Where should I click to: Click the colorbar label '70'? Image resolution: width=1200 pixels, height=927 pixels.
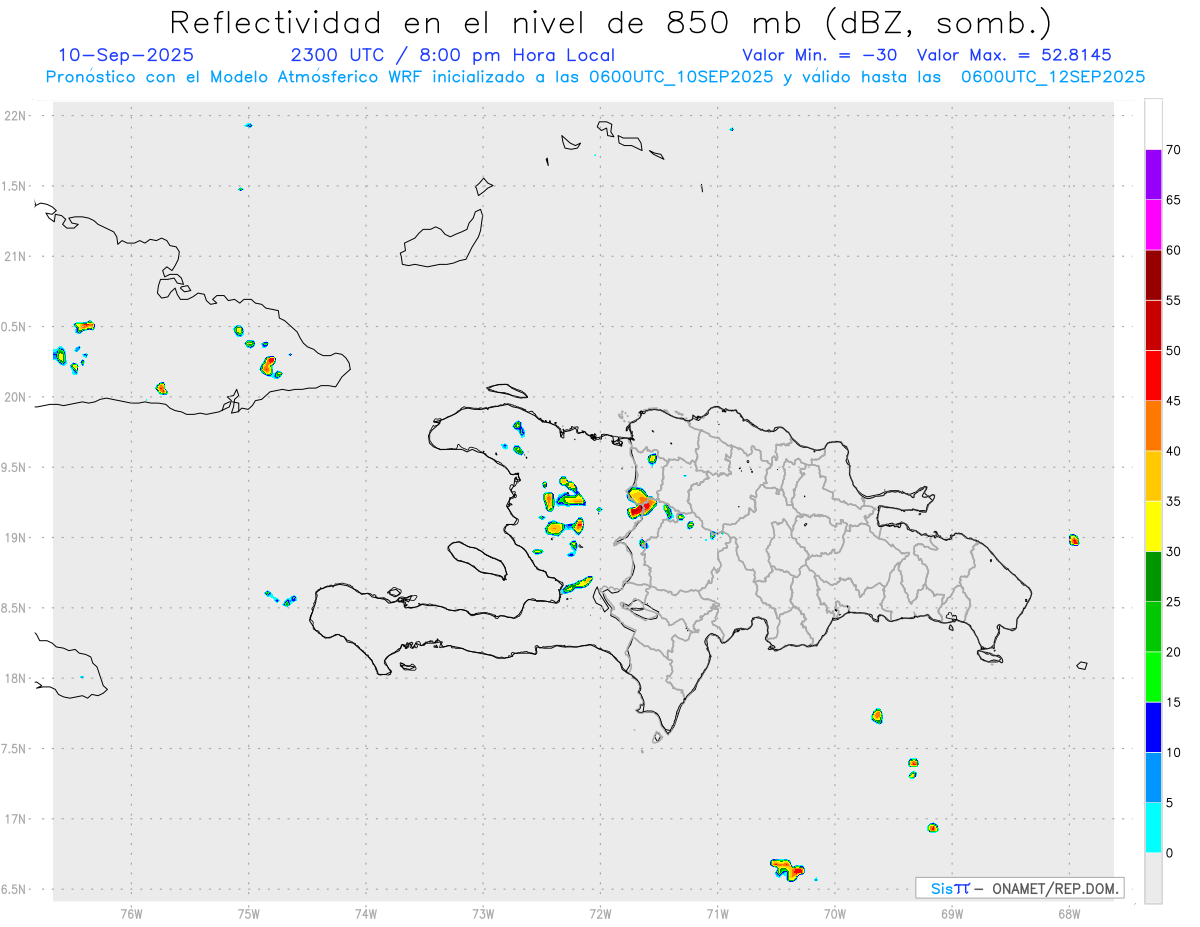[1173, 150]
